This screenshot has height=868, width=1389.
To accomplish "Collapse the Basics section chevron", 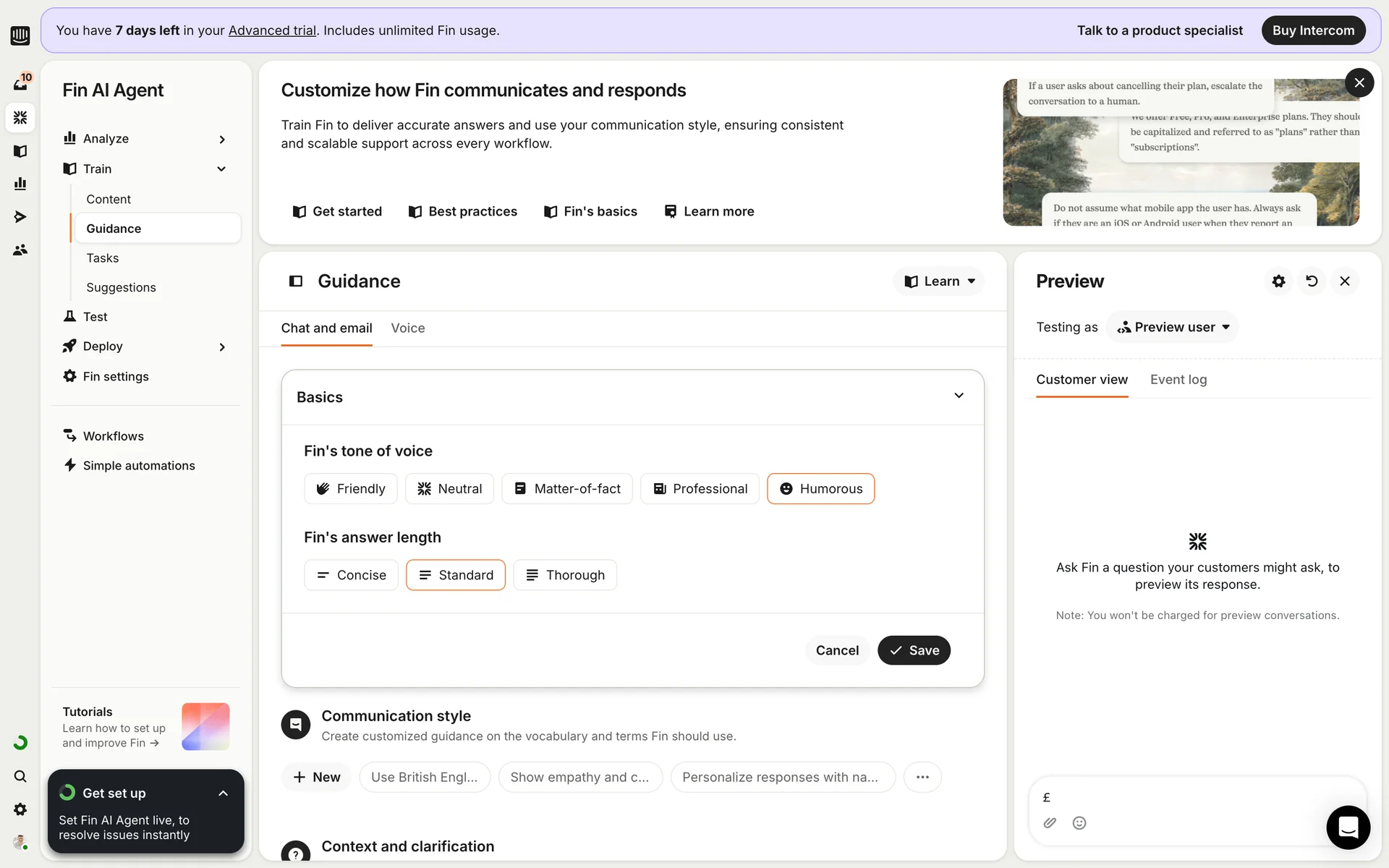I will 959,396.
